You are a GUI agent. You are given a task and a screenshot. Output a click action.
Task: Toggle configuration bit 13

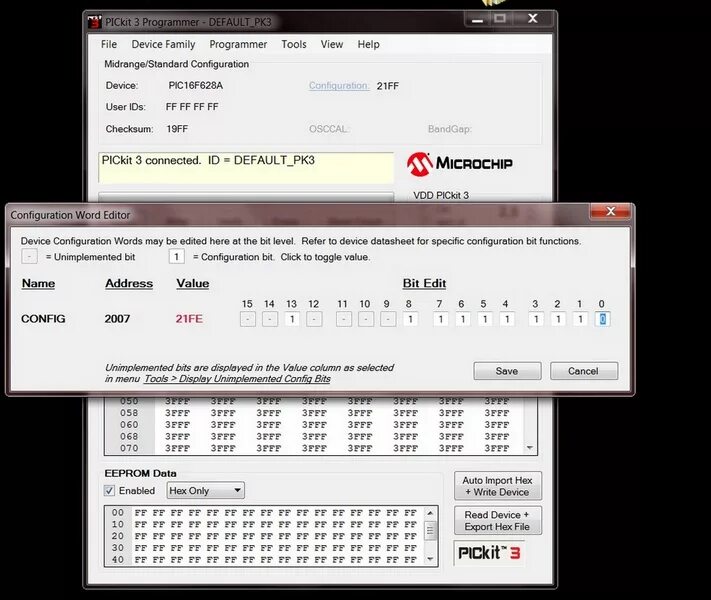292,319
